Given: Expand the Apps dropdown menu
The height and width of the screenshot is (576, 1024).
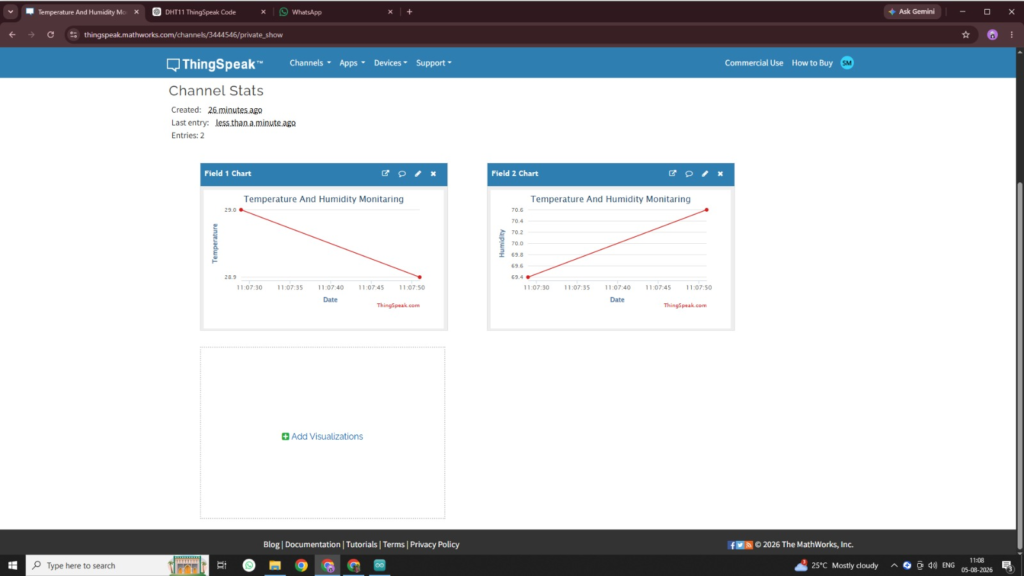Looking at the screenshot, I should coord(352,63).
